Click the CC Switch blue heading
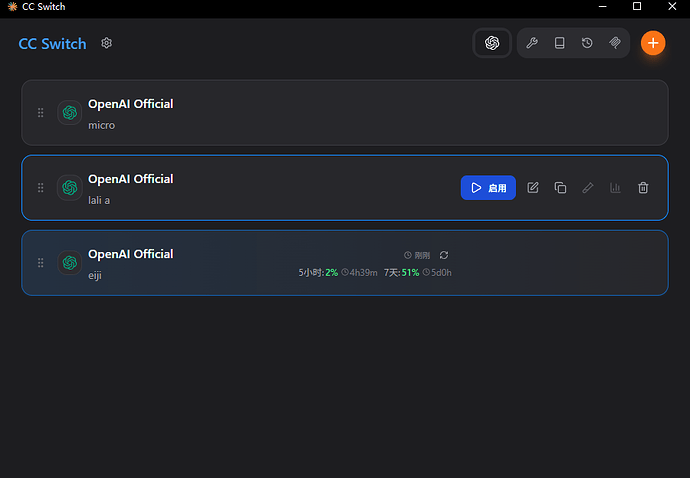 [52, 44]
